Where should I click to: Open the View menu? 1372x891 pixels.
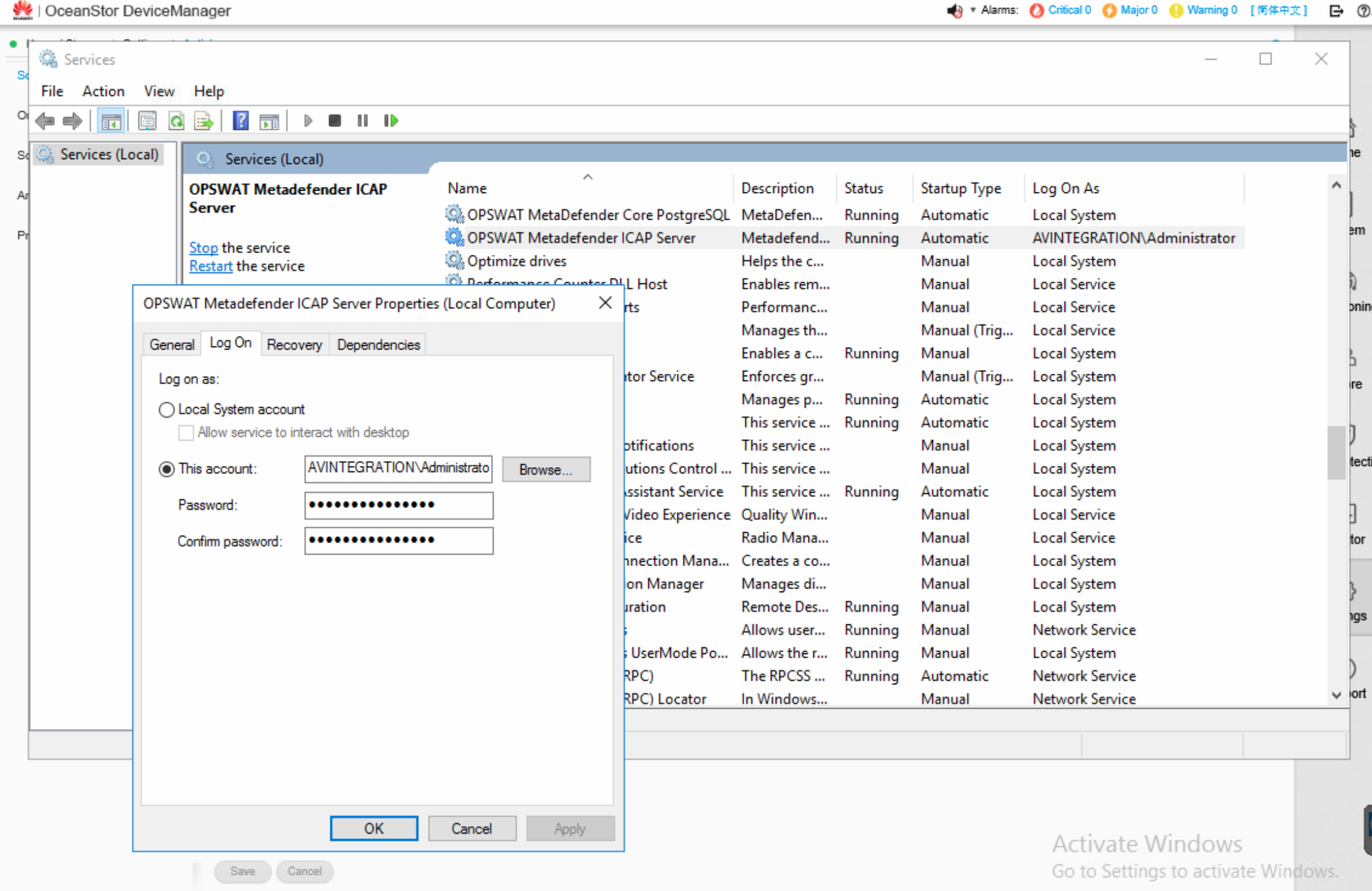(x=159, y=91)
